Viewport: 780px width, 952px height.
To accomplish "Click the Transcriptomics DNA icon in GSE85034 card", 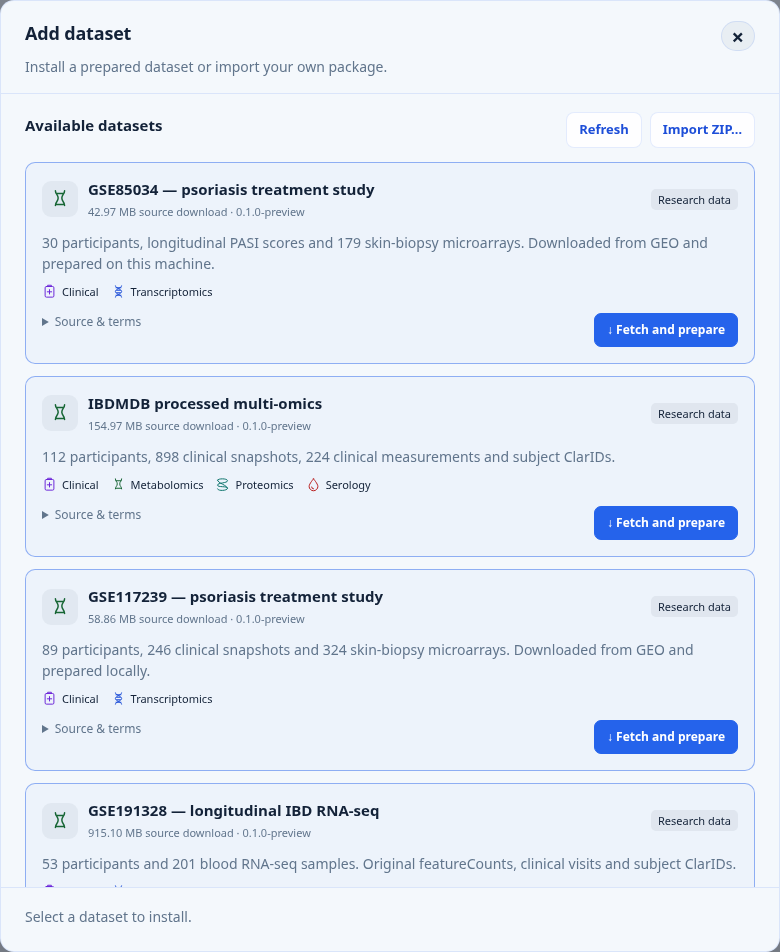I will [118, 292].
